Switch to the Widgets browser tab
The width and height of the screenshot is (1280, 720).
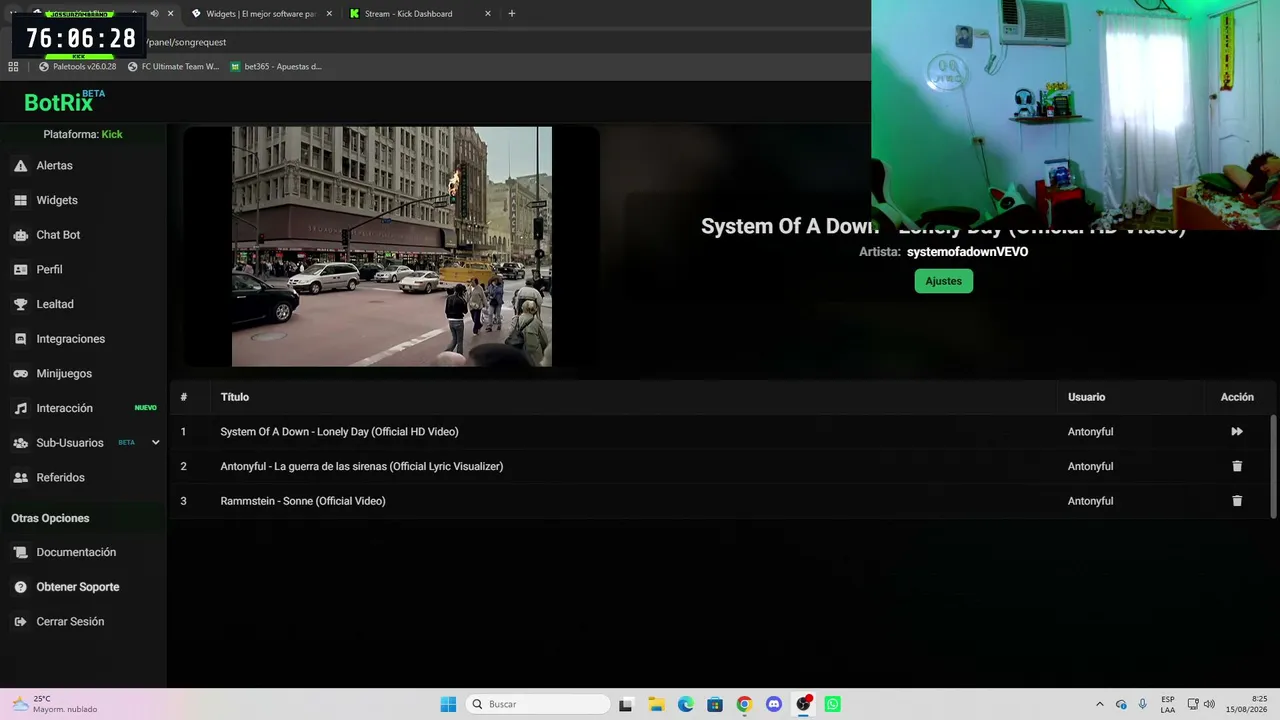(262, 14)
